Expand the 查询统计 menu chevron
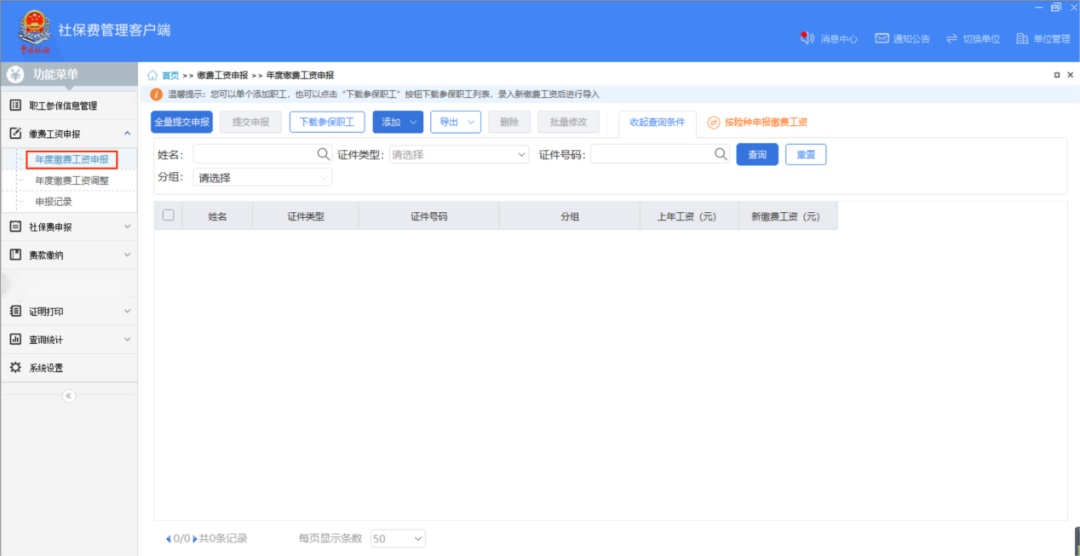This screenshot has width=1080, height=556. 127,340
